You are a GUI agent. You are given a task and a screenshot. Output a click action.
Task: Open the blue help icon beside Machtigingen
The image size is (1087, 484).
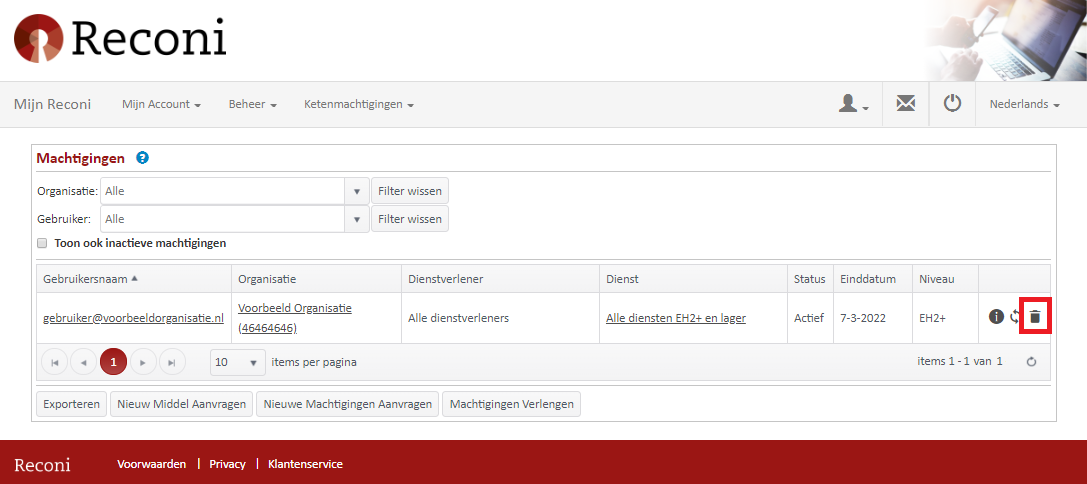(143, 157)
